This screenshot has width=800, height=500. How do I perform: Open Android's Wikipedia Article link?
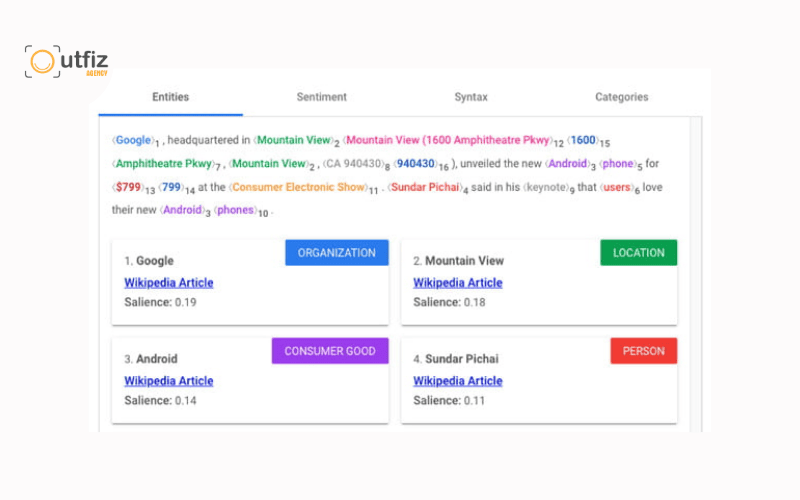point(169,381)
